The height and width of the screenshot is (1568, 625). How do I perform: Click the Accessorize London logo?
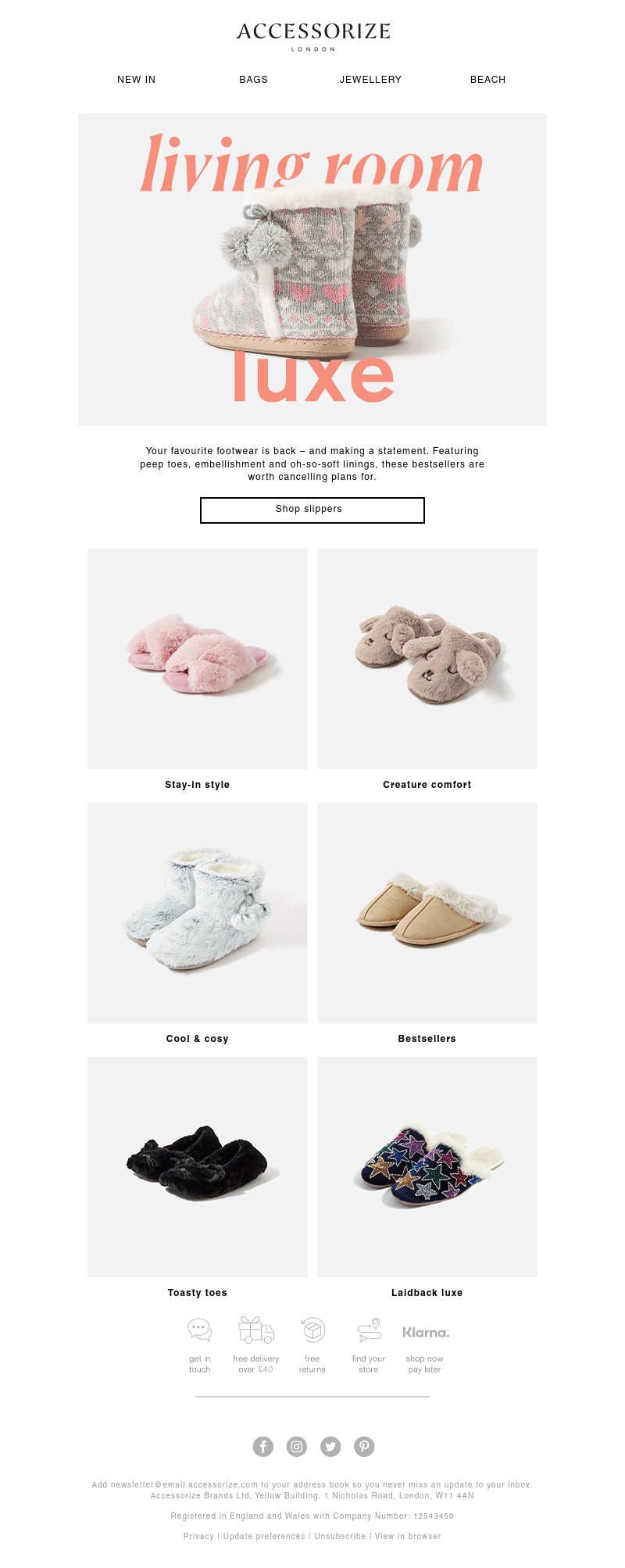(x=313, y=36)
